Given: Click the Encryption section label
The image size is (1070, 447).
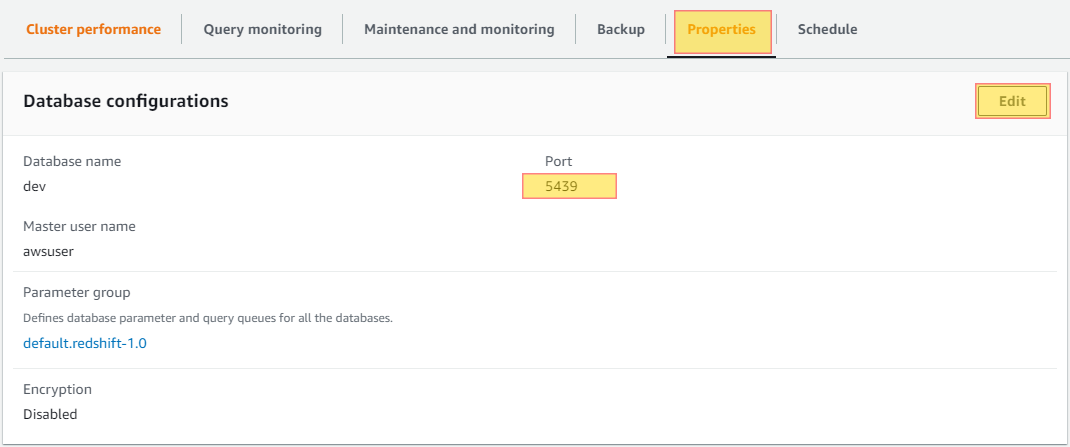Looking at the screenshot, I should (x=57, y=390).
